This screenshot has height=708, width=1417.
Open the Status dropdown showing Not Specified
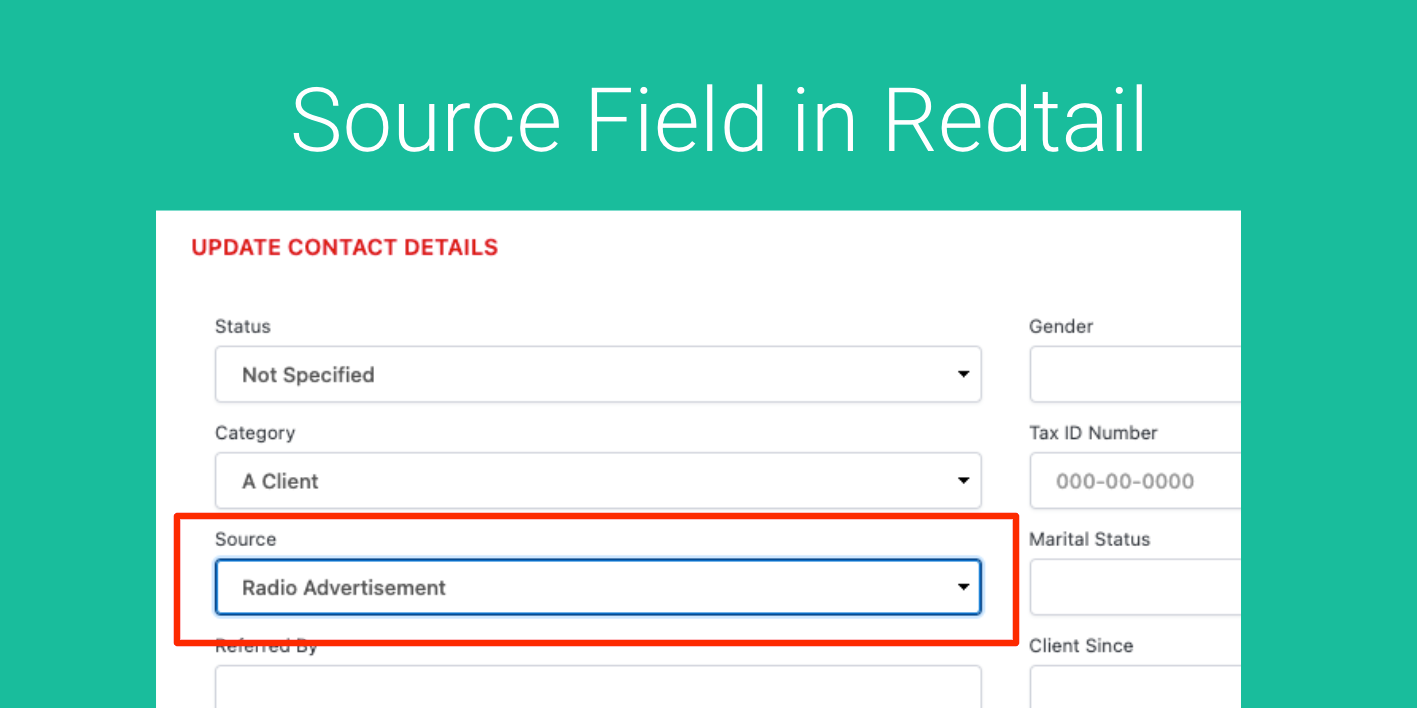click(598, 375)
